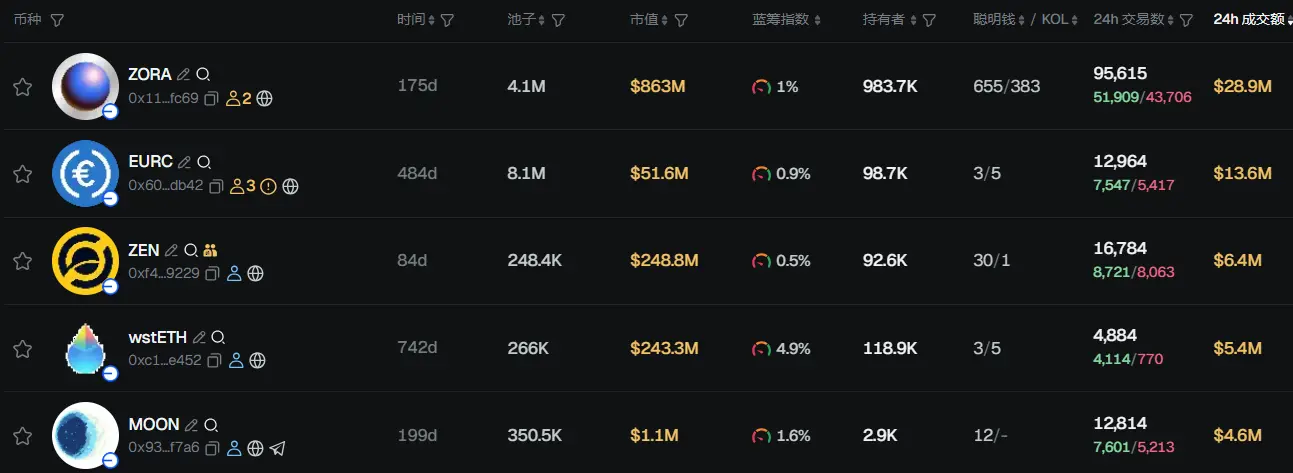Copy the MOON contract address
The image size is (1293, 473).
213,448
